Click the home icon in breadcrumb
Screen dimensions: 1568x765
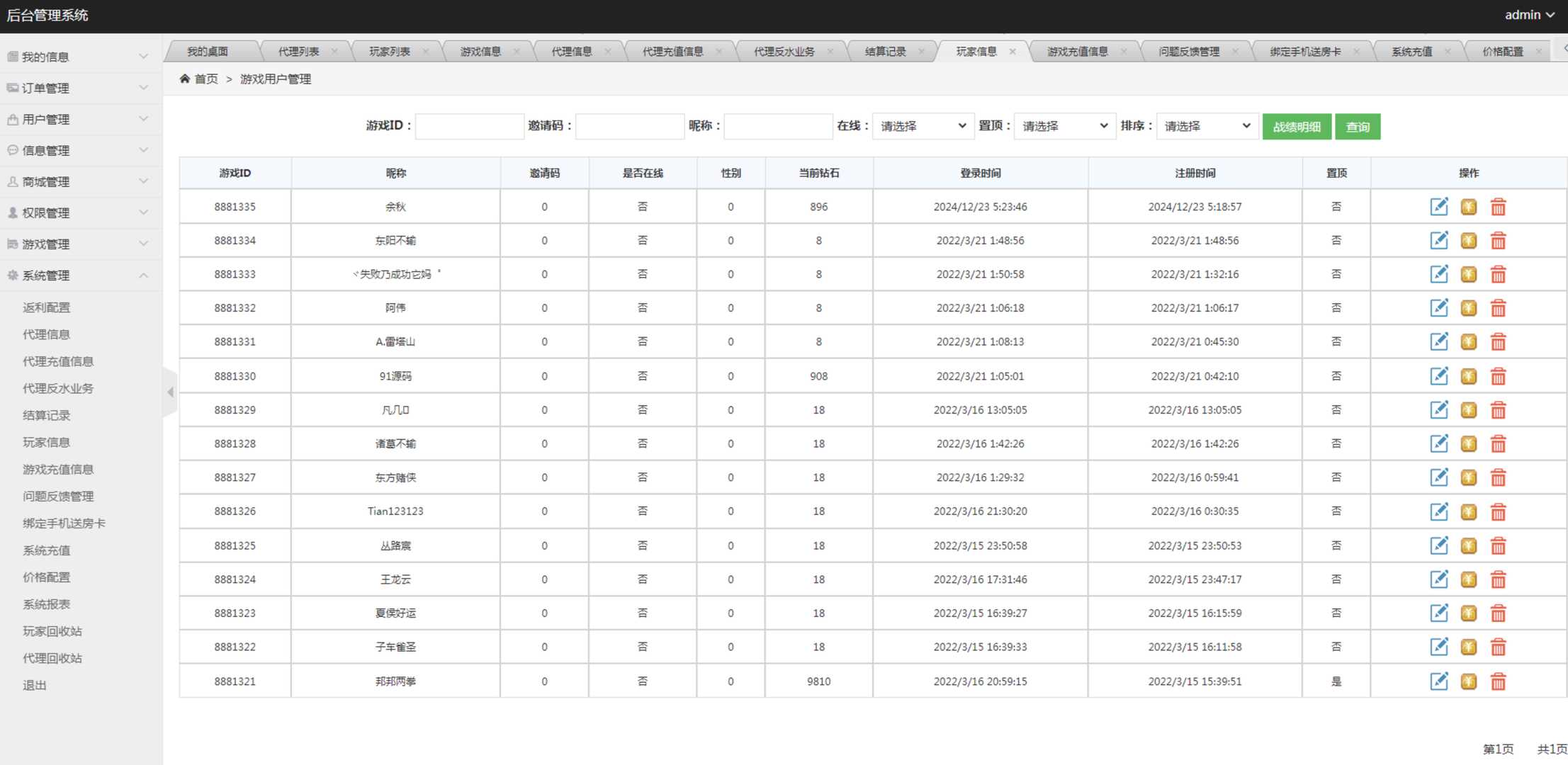click(x=184, y=79)
